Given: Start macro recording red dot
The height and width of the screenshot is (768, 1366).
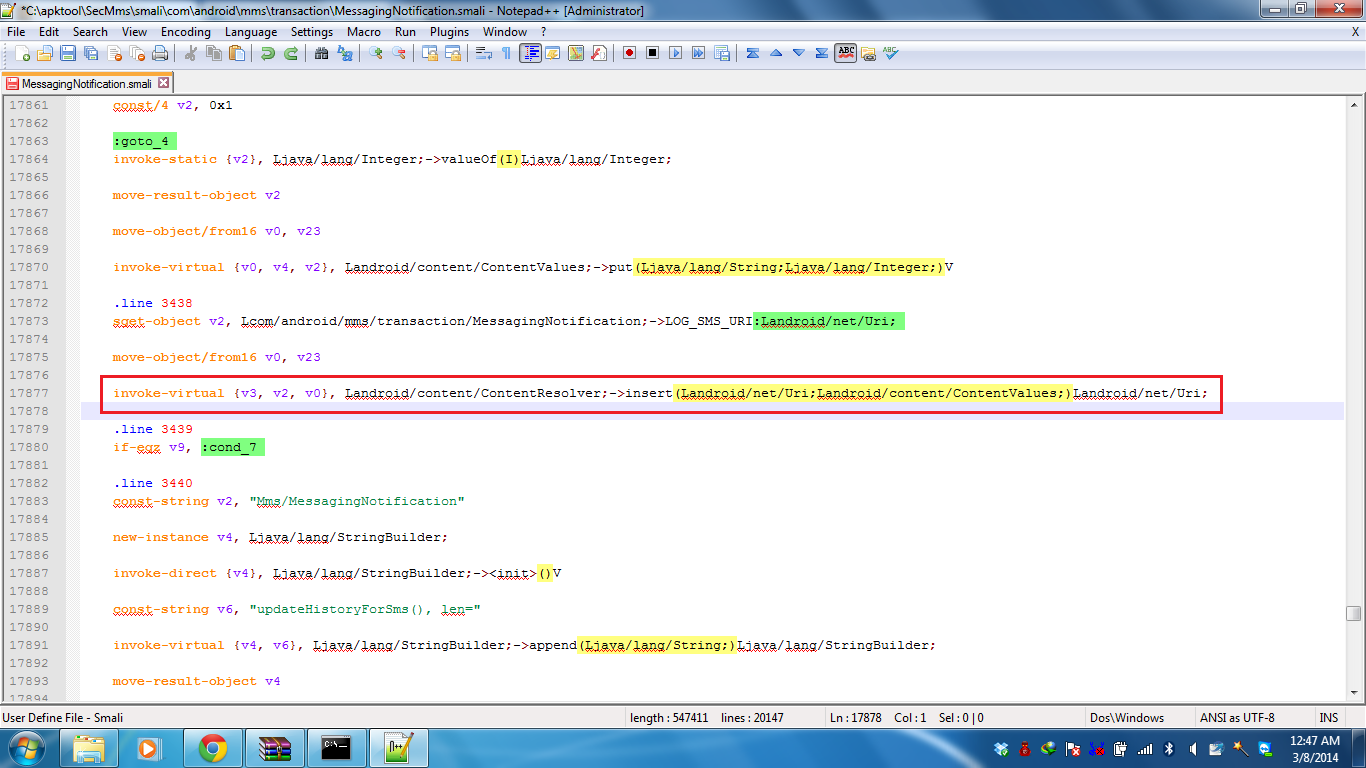Looking at the screenshot, I should 630,53.
